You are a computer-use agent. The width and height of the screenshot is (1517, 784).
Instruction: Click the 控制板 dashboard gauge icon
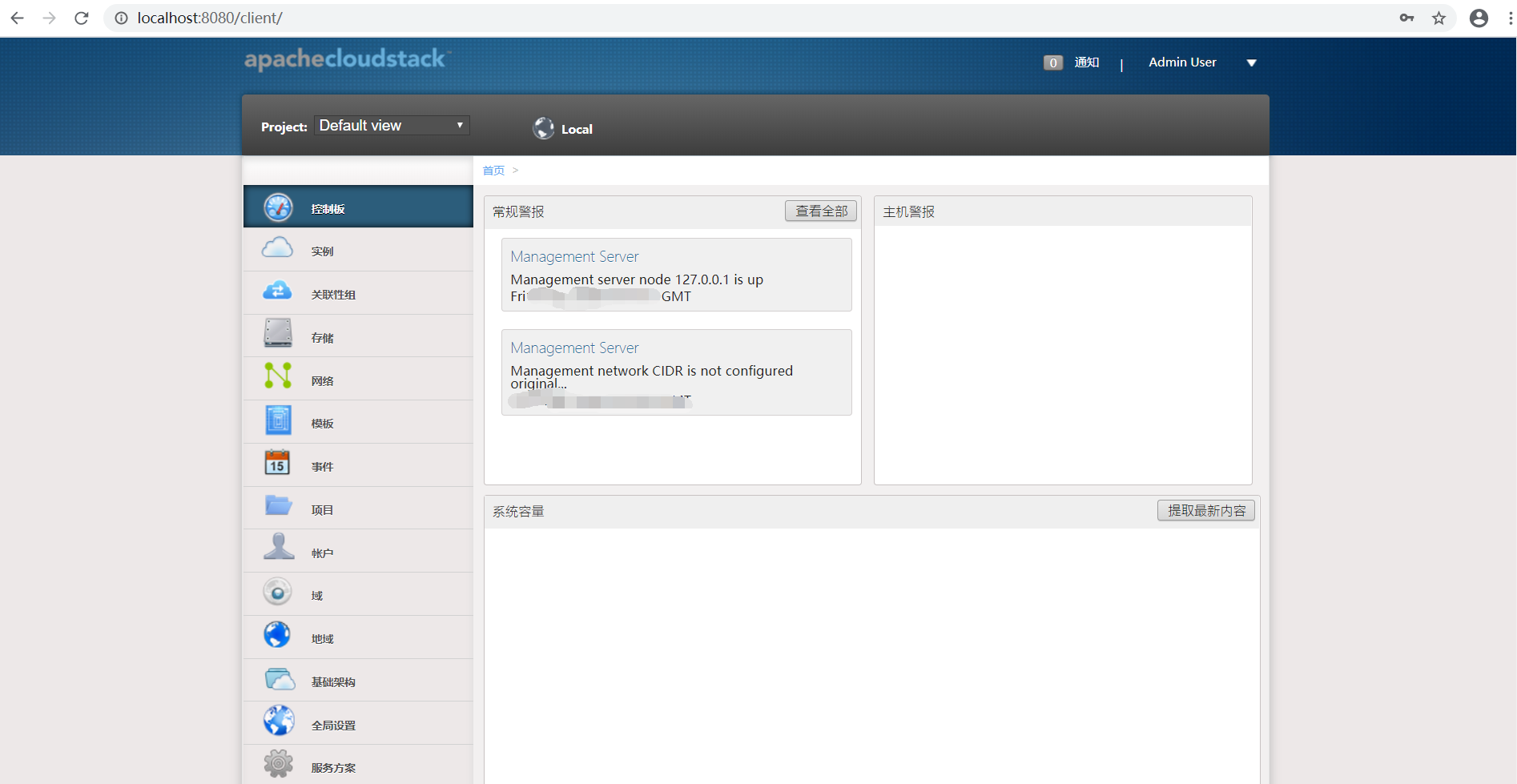(278, 207)
